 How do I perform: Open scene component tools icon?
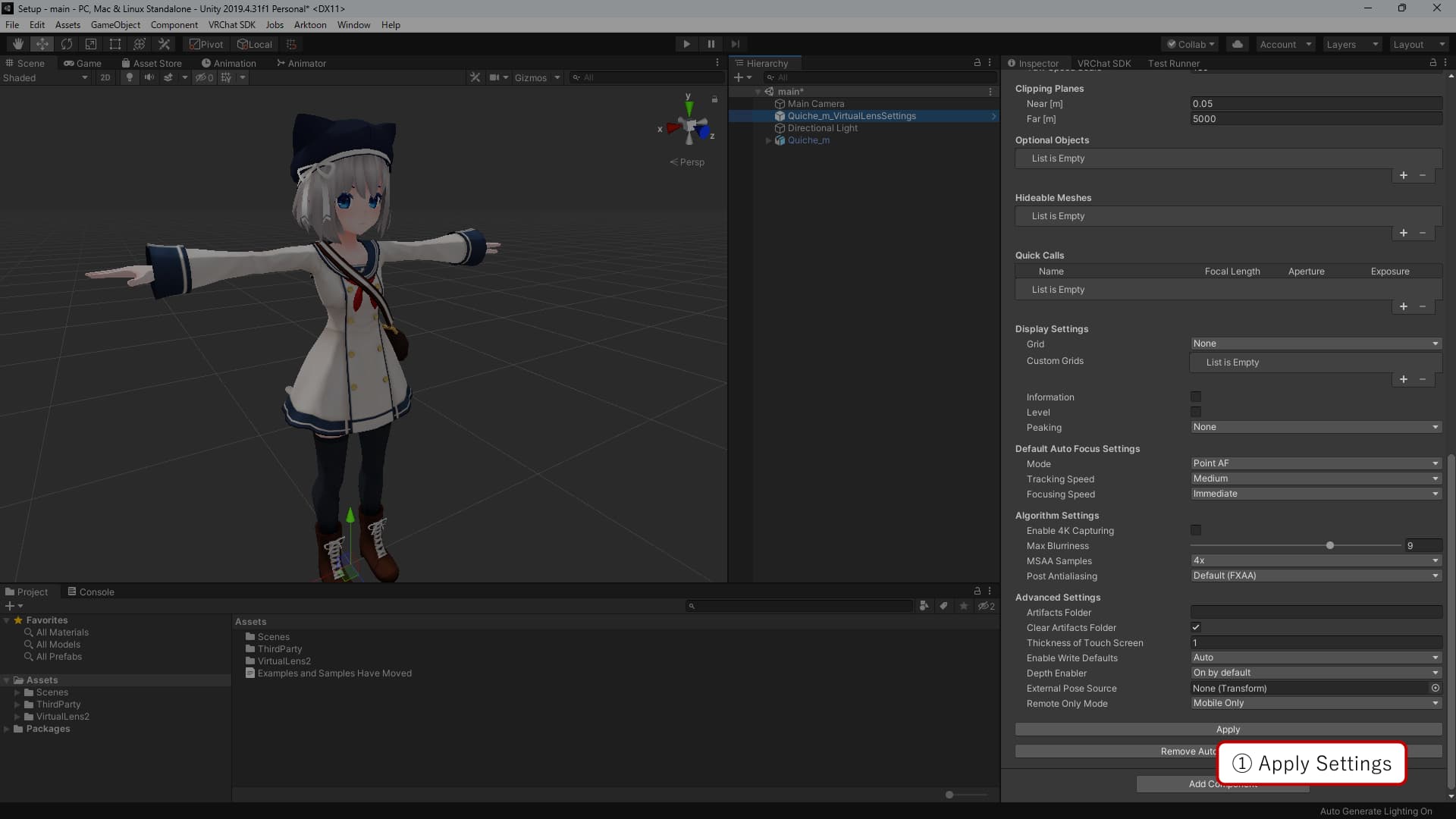point(475,77)
